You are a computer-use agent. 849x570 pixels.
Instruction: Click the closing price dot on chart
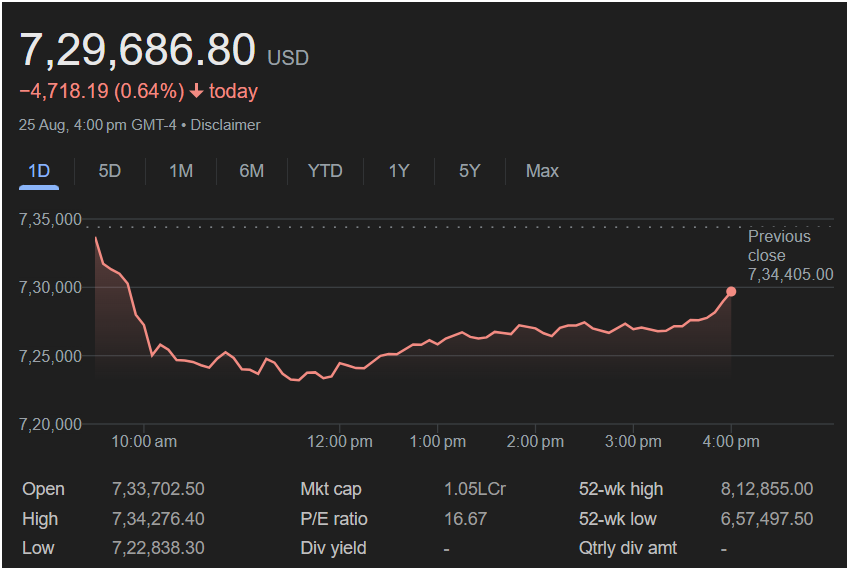[x=731, y=291]
